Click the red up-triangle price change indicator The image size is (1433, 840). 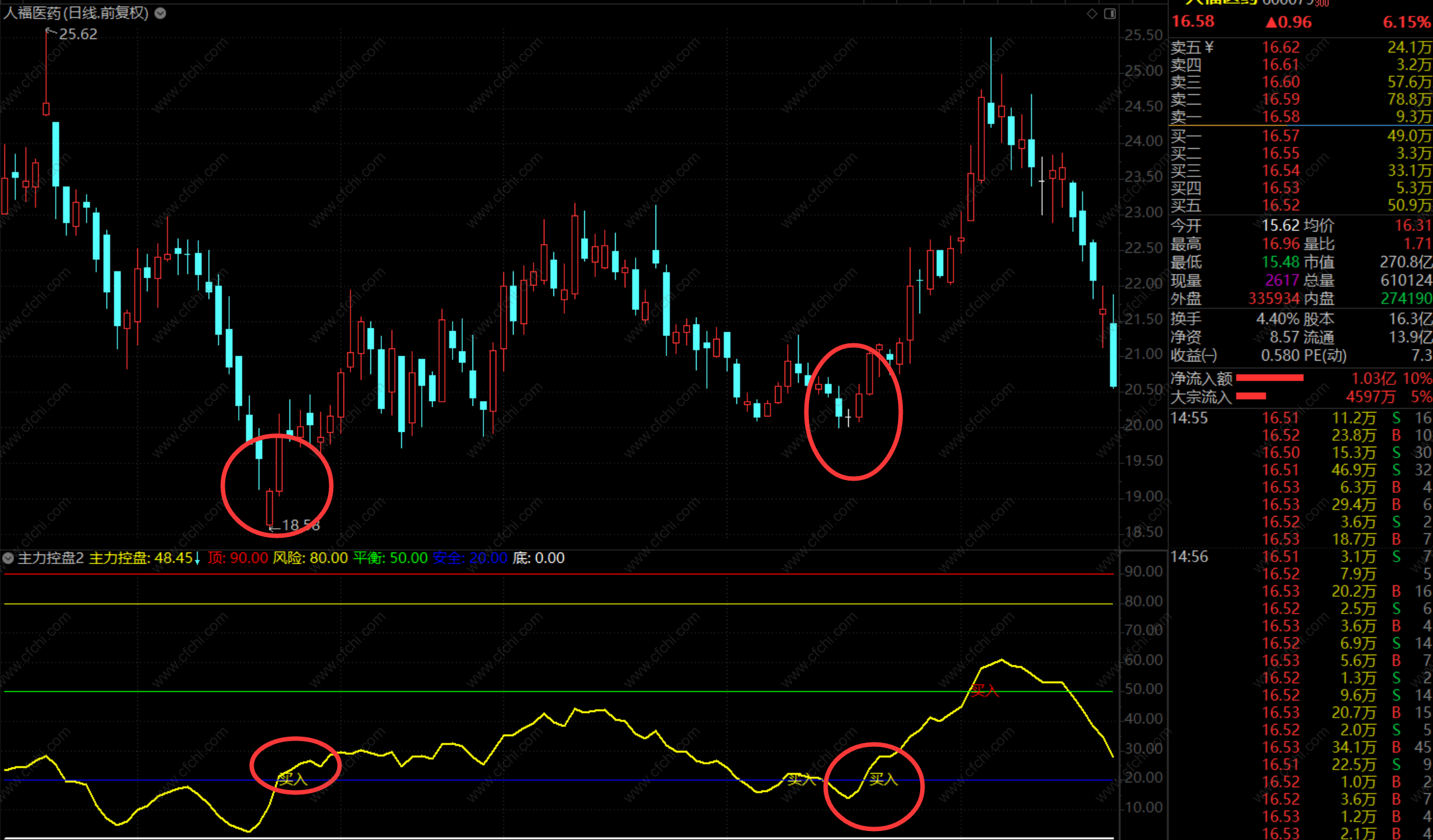click(1272, 22)
